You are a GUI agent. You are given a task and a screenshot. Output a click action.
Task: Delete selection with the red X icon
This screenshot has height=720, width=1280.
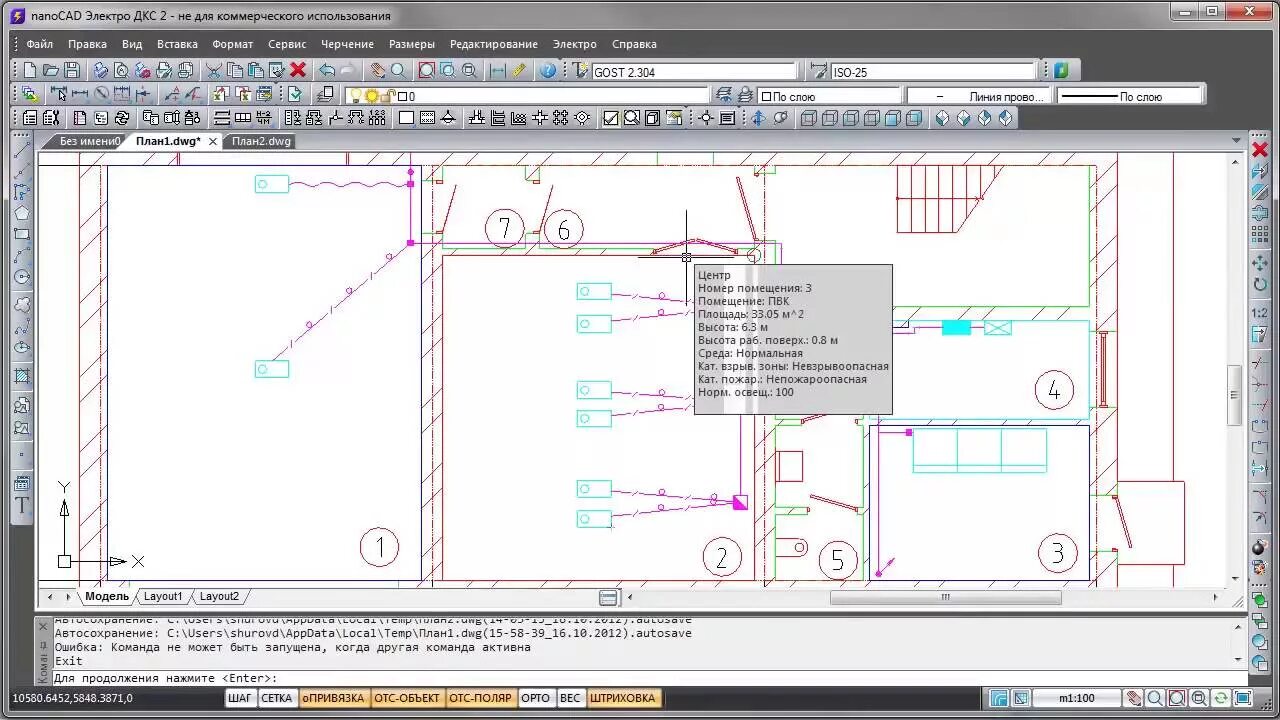[x=298, y=71]
